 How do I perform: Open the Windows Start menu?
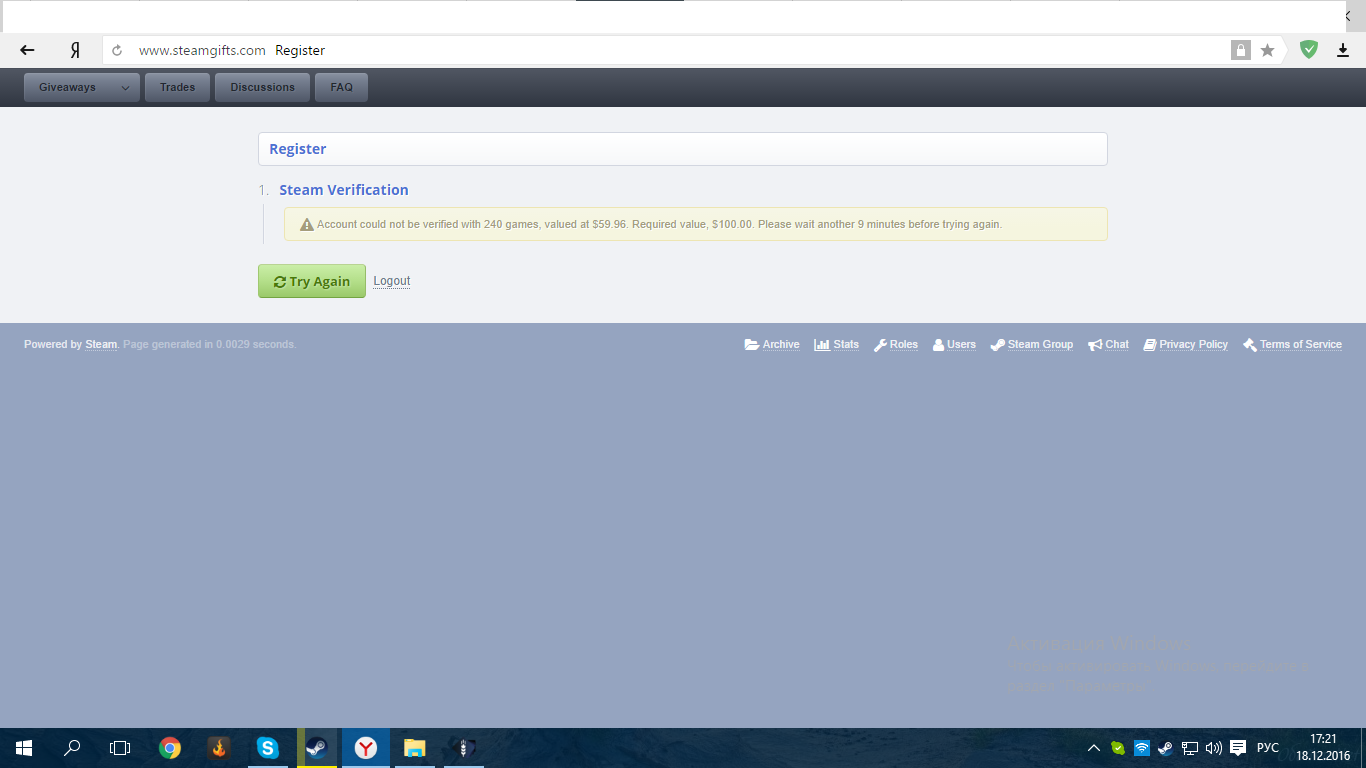pos(24,748)
